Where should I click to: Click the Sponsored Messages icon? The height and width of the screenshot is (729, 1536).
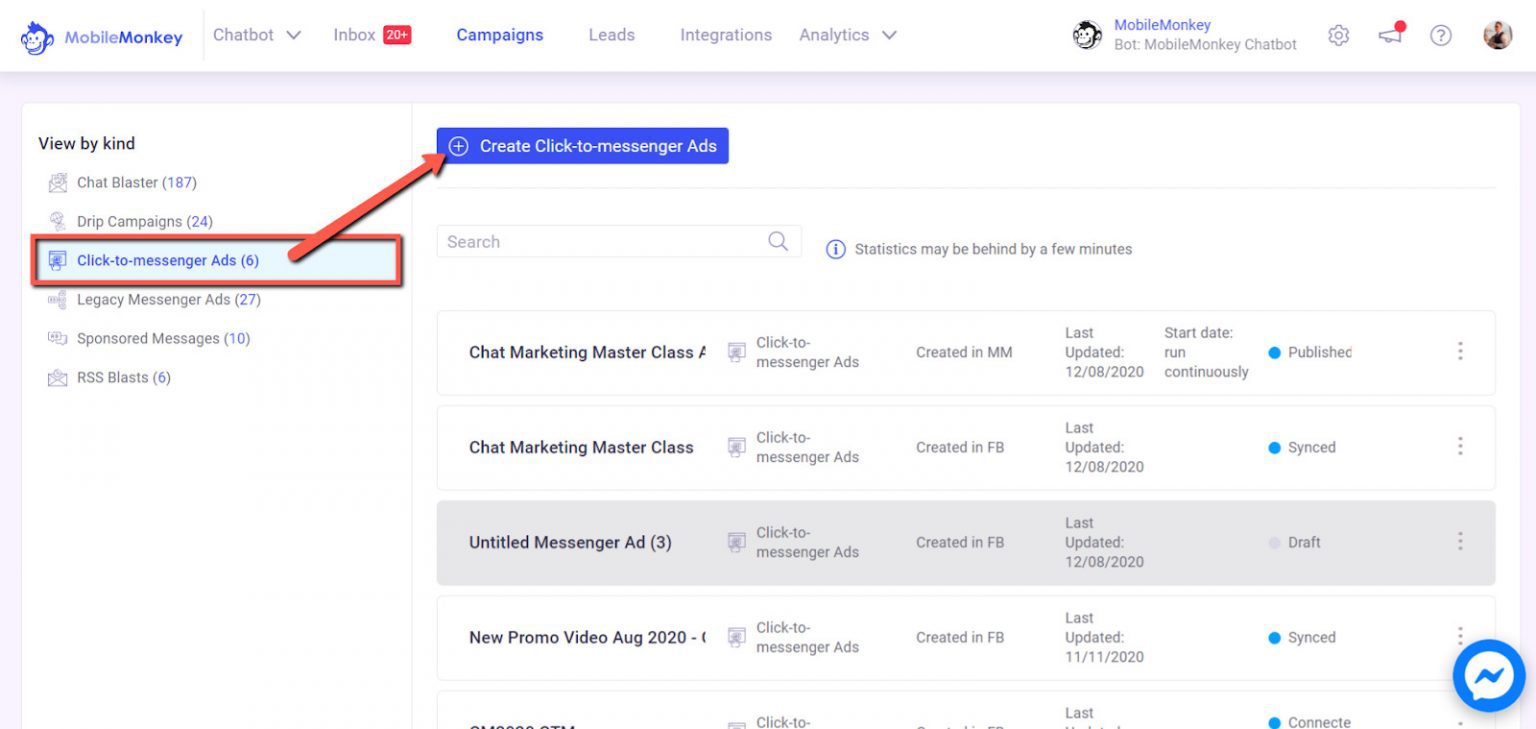57,338
